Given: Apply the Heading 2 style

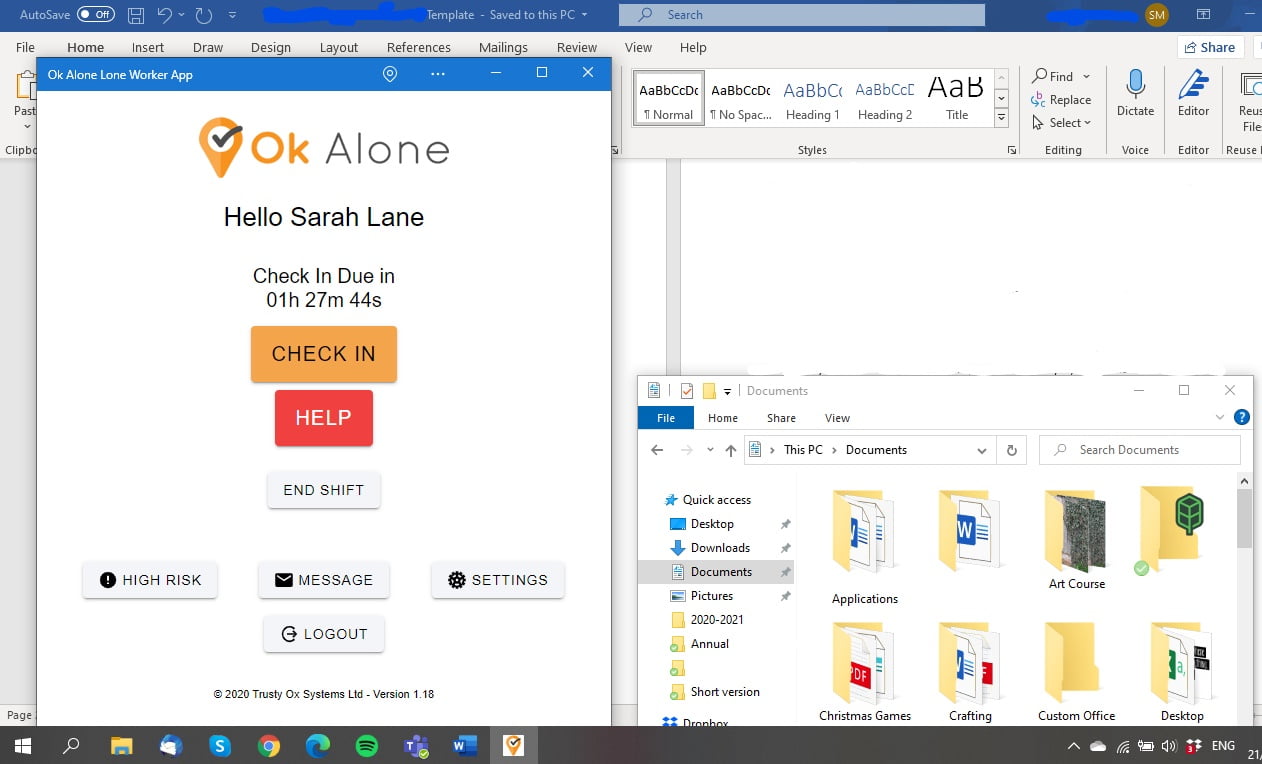Looking at the screenshot, I should (885, 98).
